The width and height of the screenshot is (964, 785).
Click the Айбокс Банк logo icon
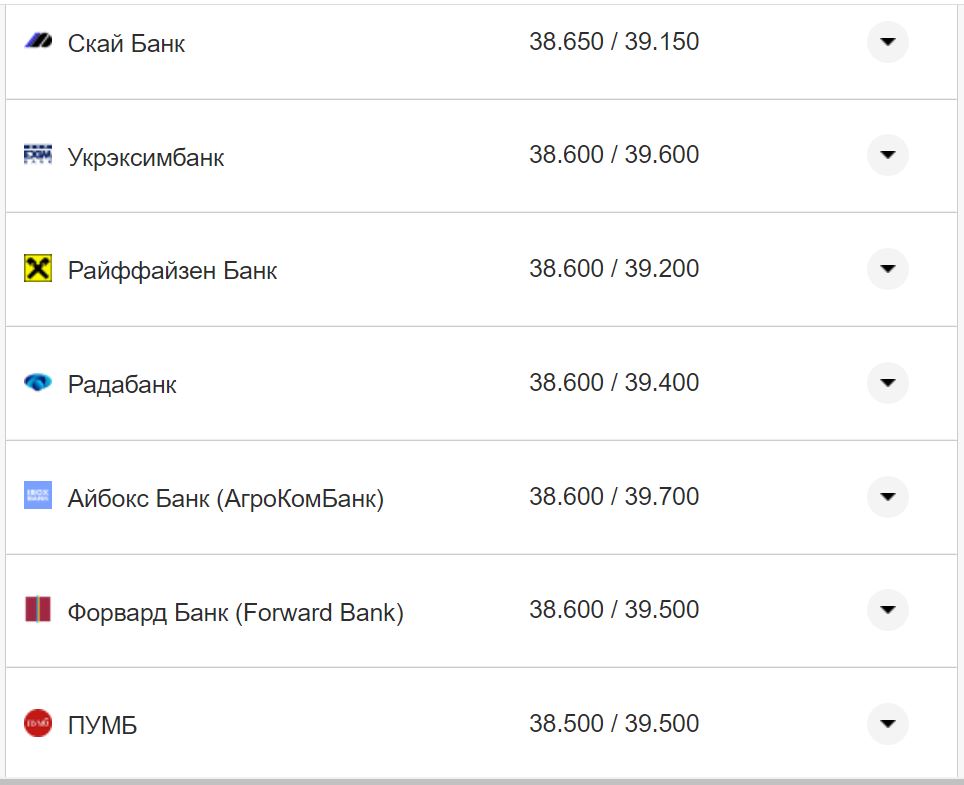click(37, 496)
